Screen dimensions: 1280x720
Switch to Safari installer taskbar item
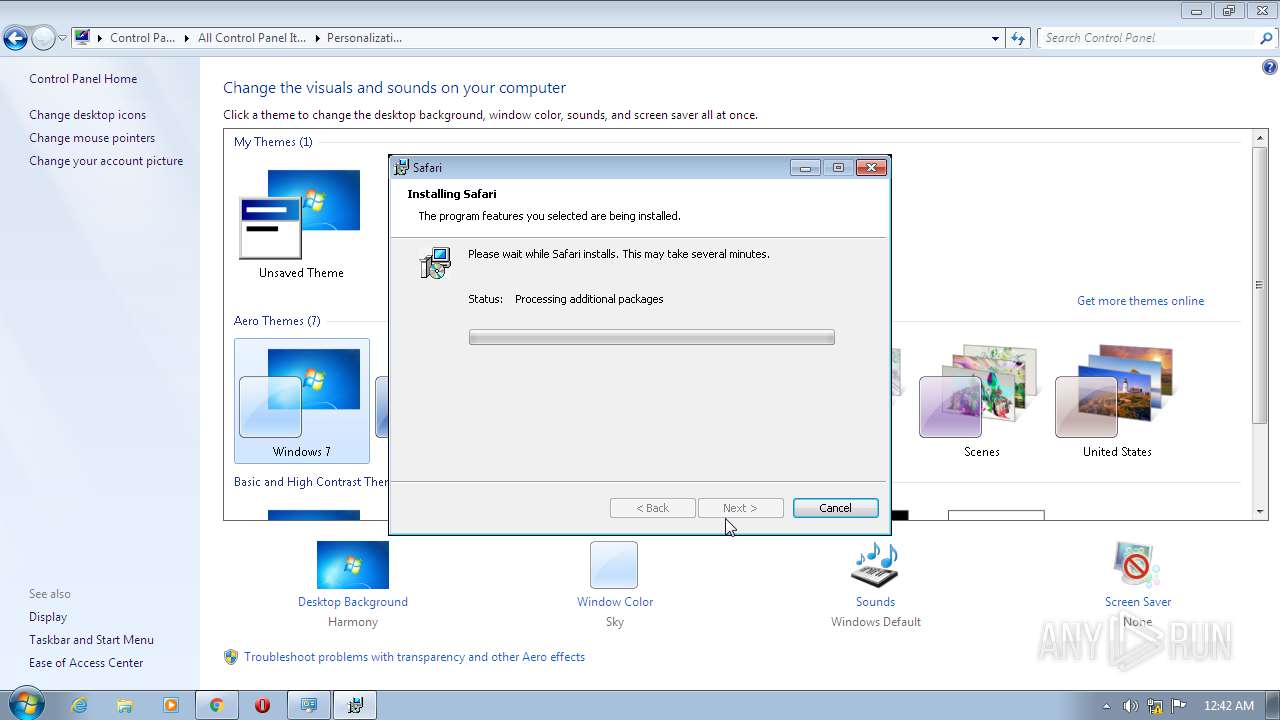[x=355, y=705]
